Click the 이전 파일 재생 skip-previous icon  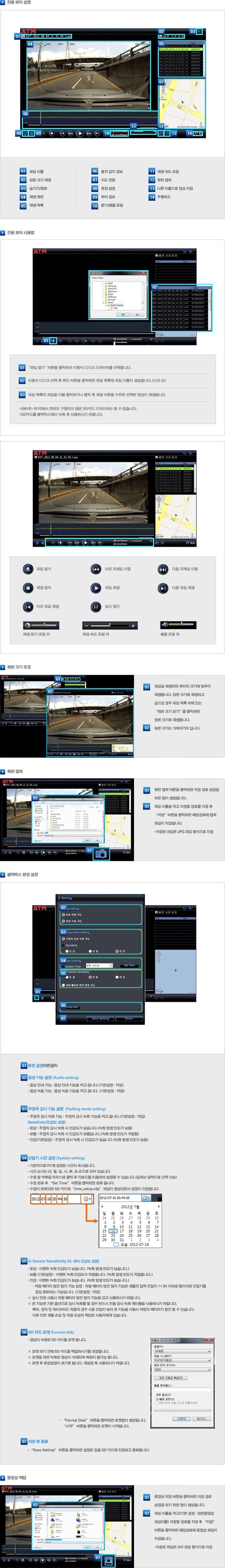28,607
